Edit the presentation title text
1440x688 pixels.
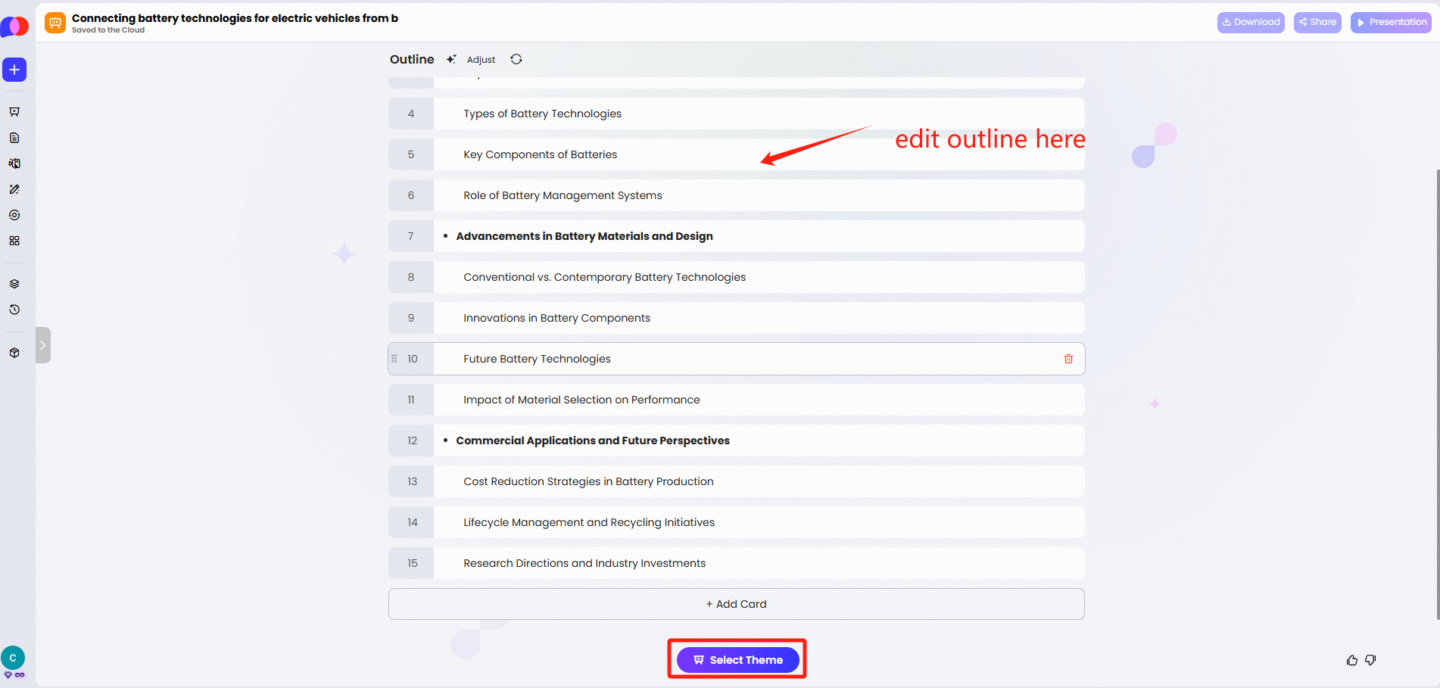click(x=235, y=18)
